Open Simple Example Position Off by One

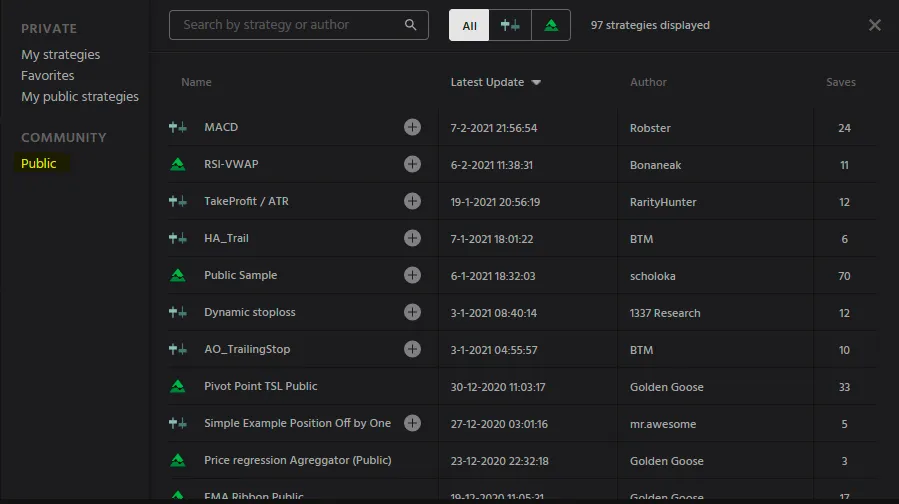click(x=298, y=423)
